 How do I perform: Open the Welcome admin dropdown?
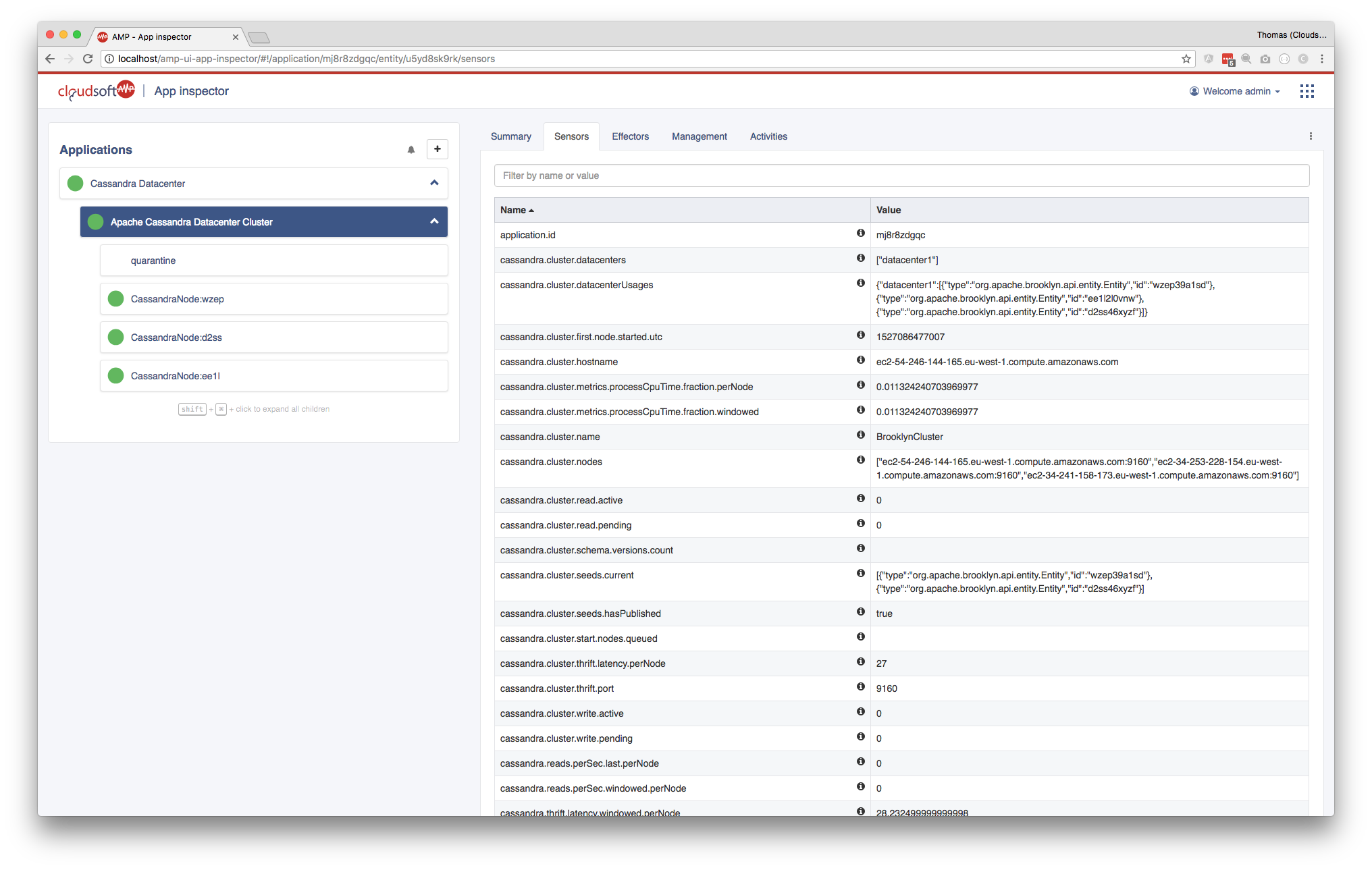point(1235,91)
